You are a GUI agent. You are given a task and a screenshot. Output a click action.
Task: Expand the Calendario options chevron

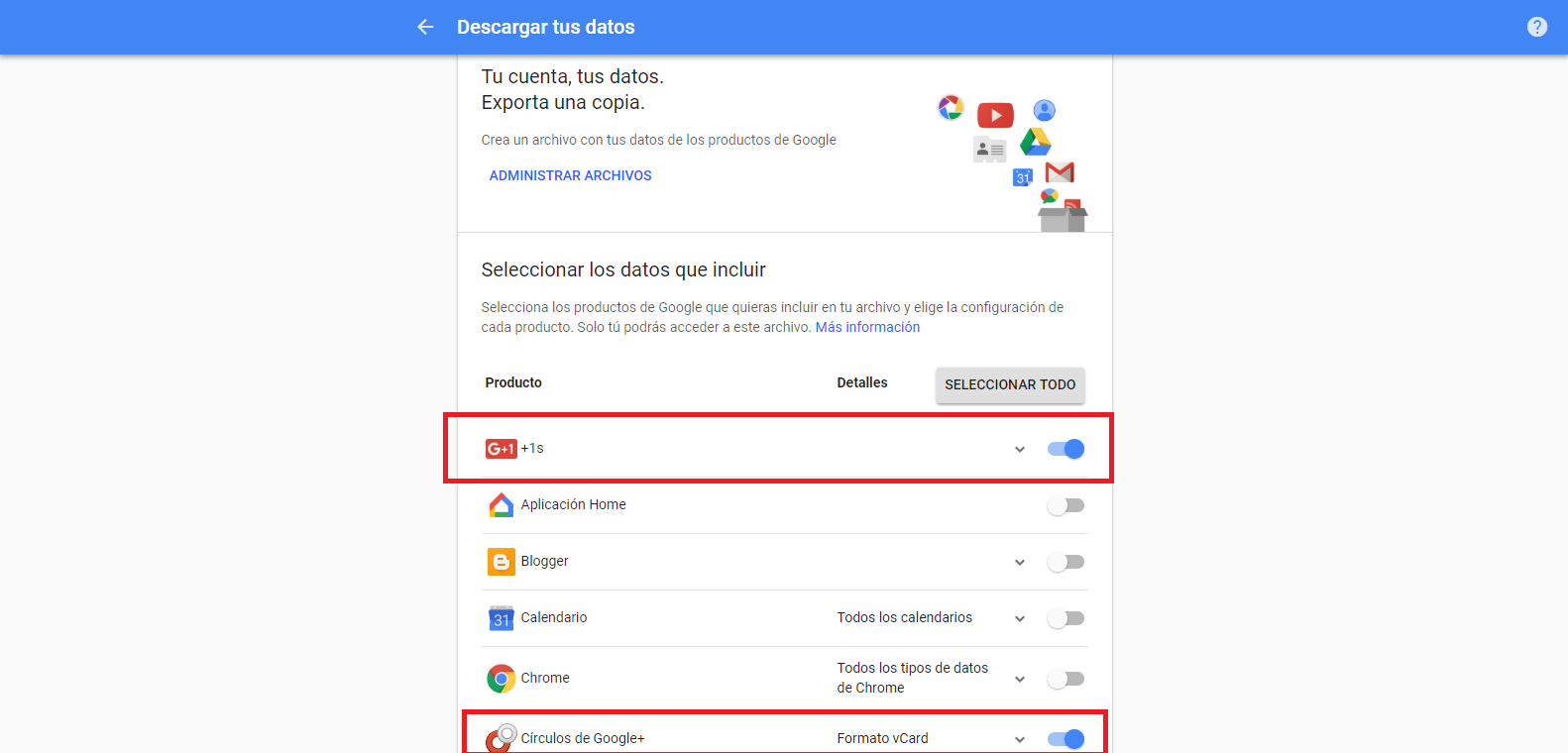click(1020, 619)
